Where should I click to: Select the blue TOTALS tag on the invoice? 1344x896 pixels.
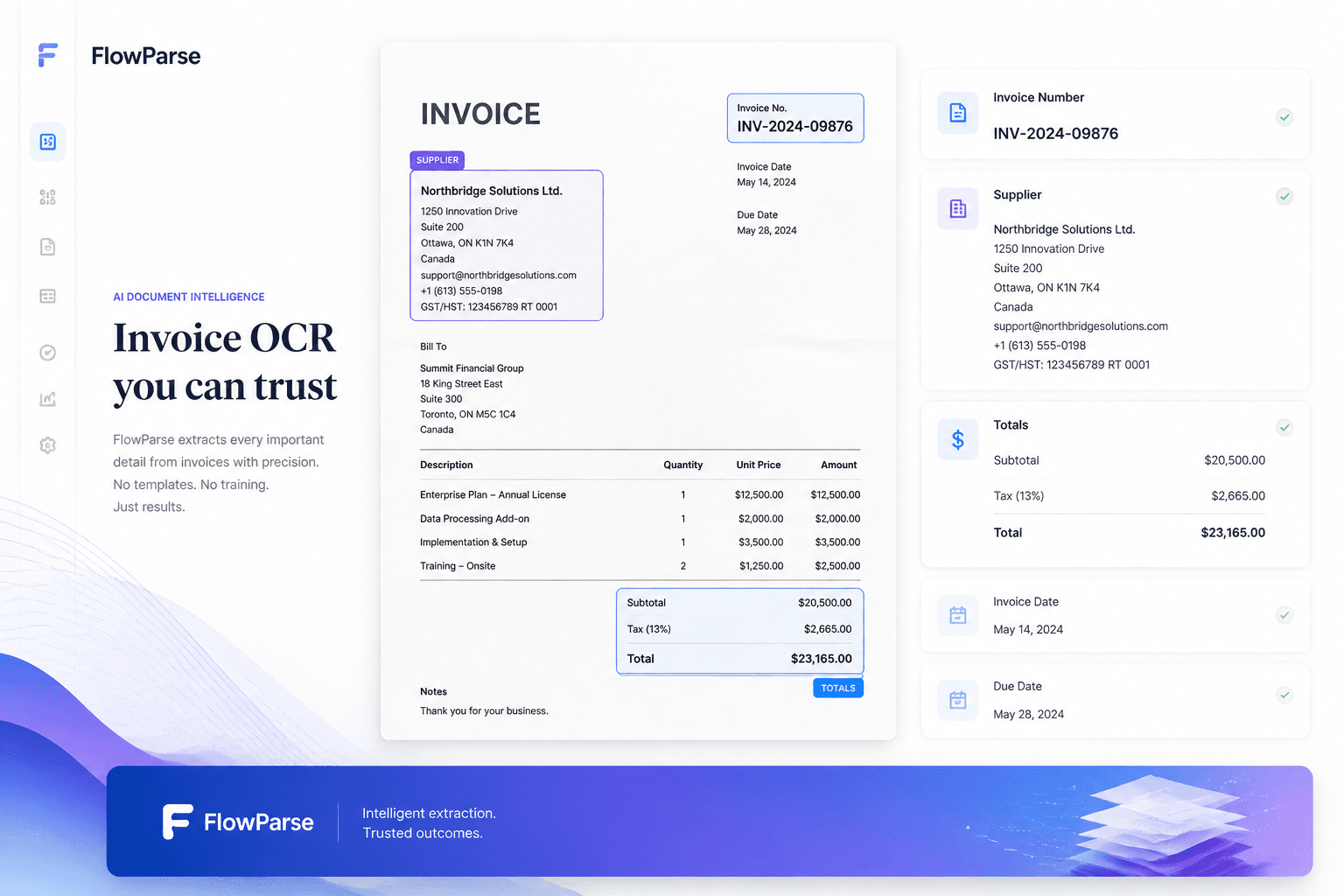coord(838,688)
